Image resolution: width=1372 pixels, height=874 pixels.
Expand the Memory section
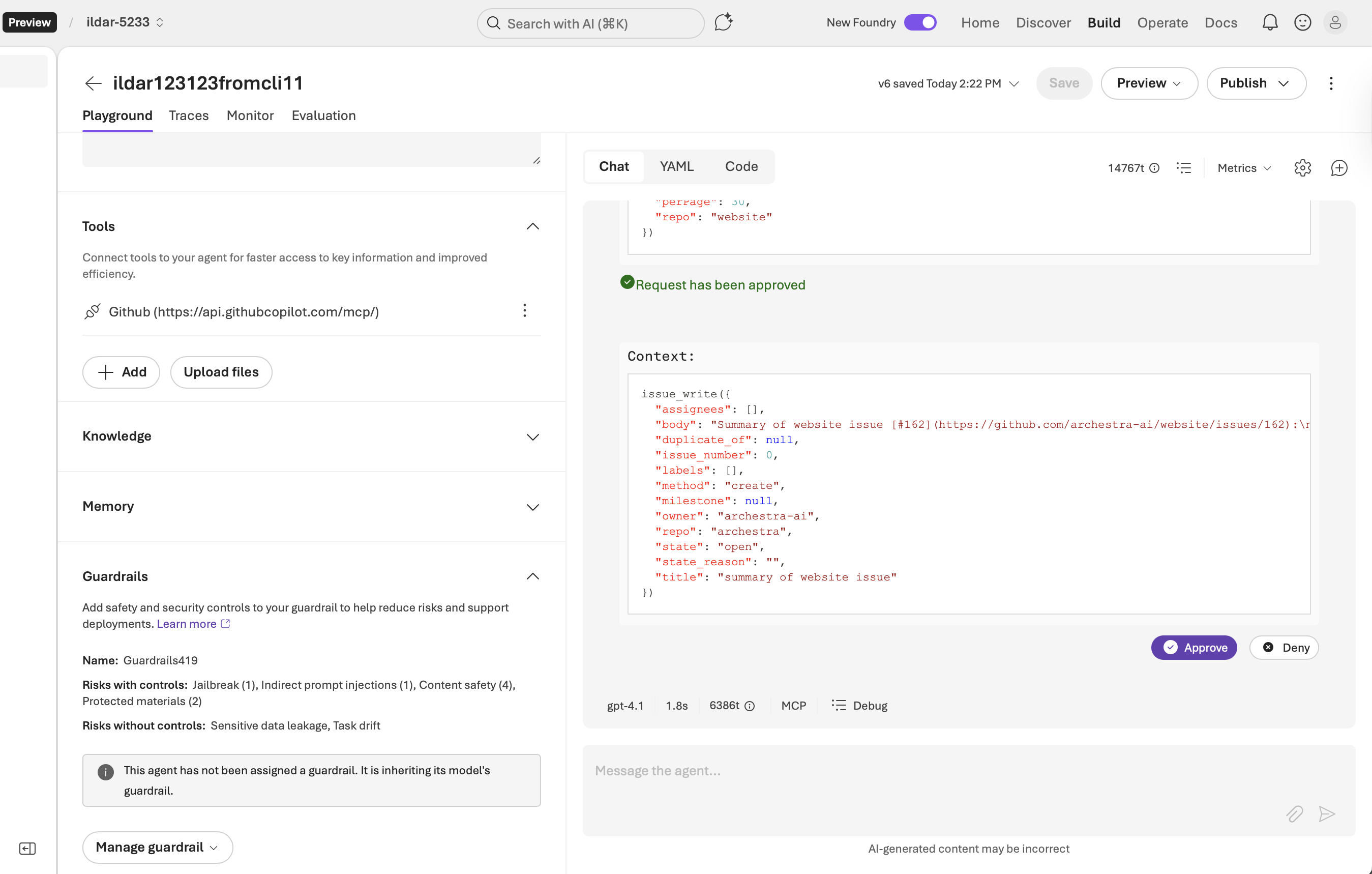tap(532, 507)
